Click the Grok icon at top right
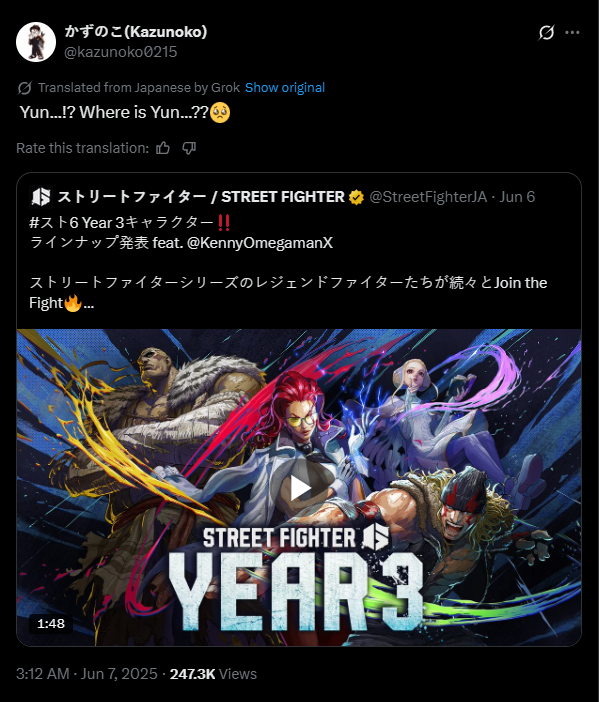Screen dimensions: 599x702 coord(546,32)
